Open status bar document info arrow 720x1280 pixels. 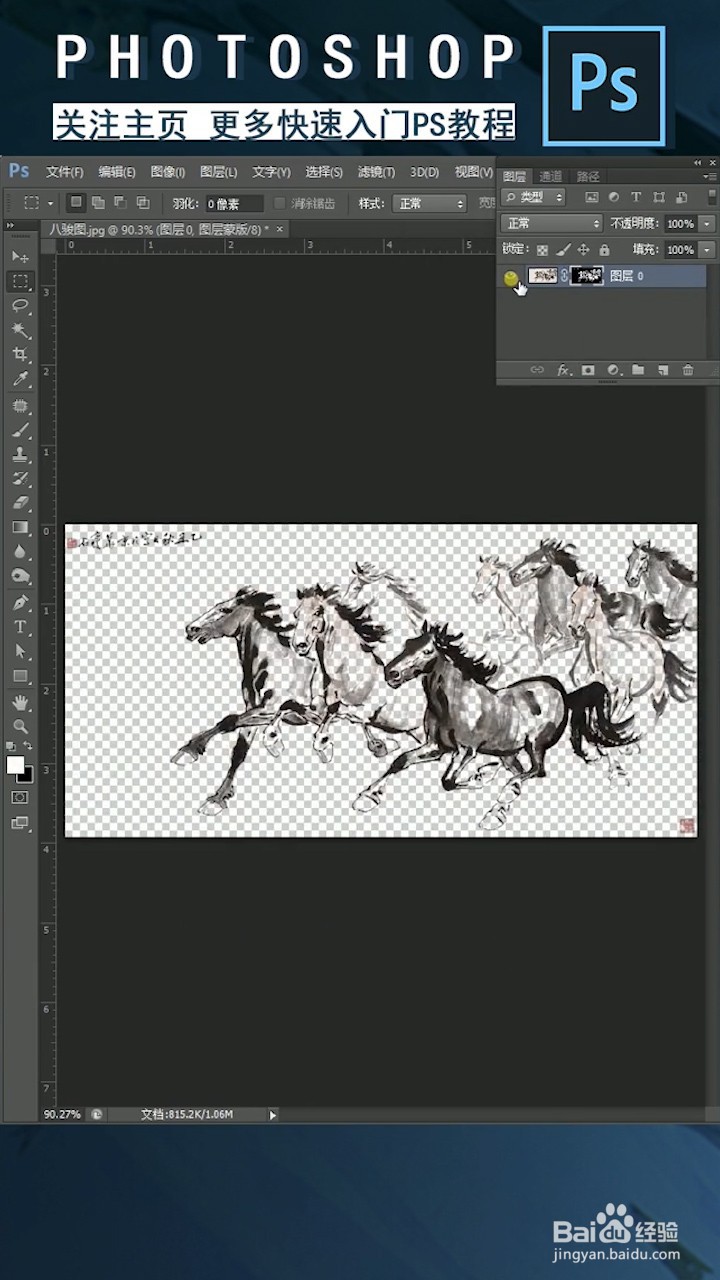[x=273, y=1114]
